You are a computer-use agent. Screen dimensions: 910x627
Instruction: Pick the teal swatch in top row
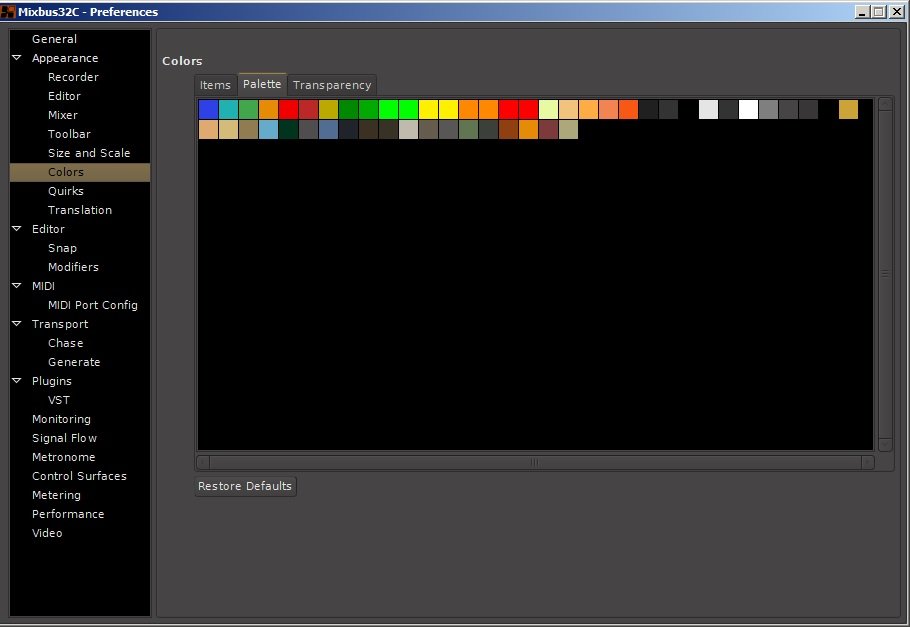pos(228,109)
